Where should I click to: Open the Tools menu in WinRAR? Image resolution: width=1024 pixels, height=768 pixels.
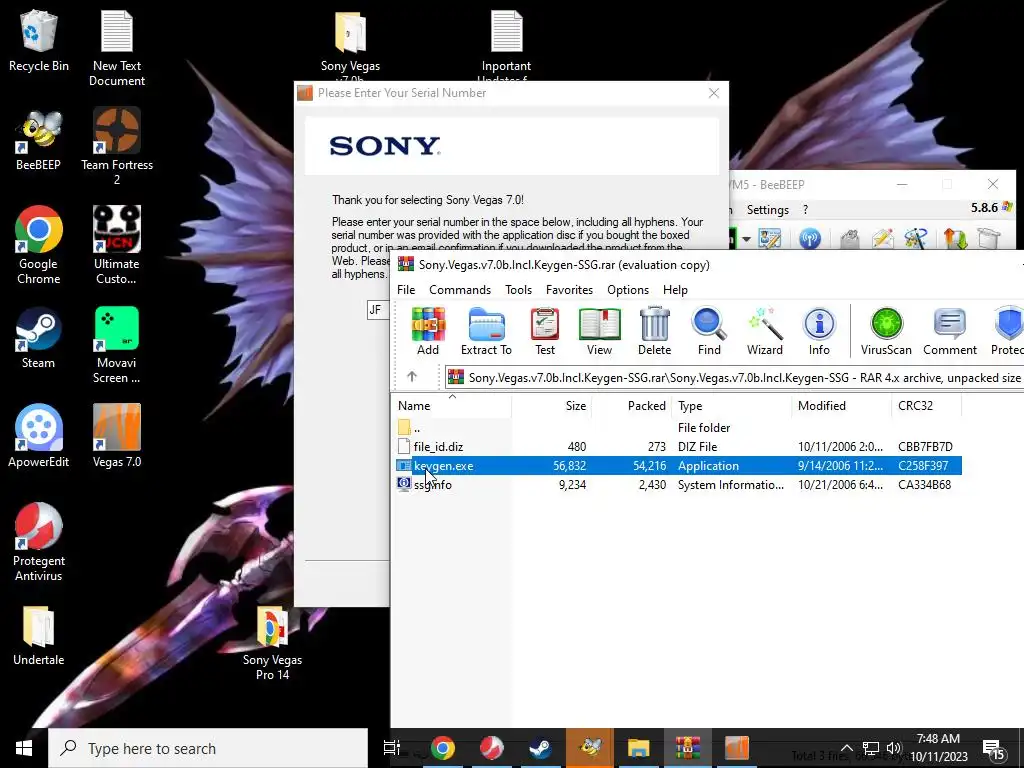(x=519, y=289)
